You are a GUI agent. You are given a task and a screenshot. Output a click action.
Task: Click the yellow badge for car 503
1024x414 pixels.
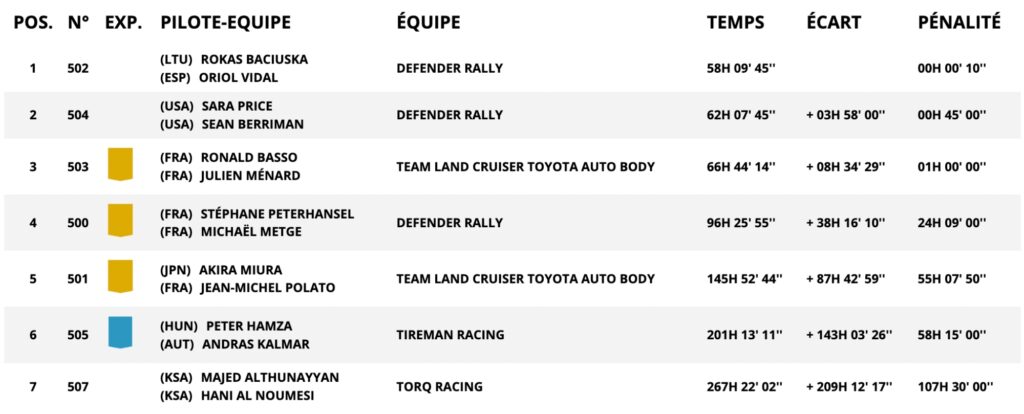point(120,164)
